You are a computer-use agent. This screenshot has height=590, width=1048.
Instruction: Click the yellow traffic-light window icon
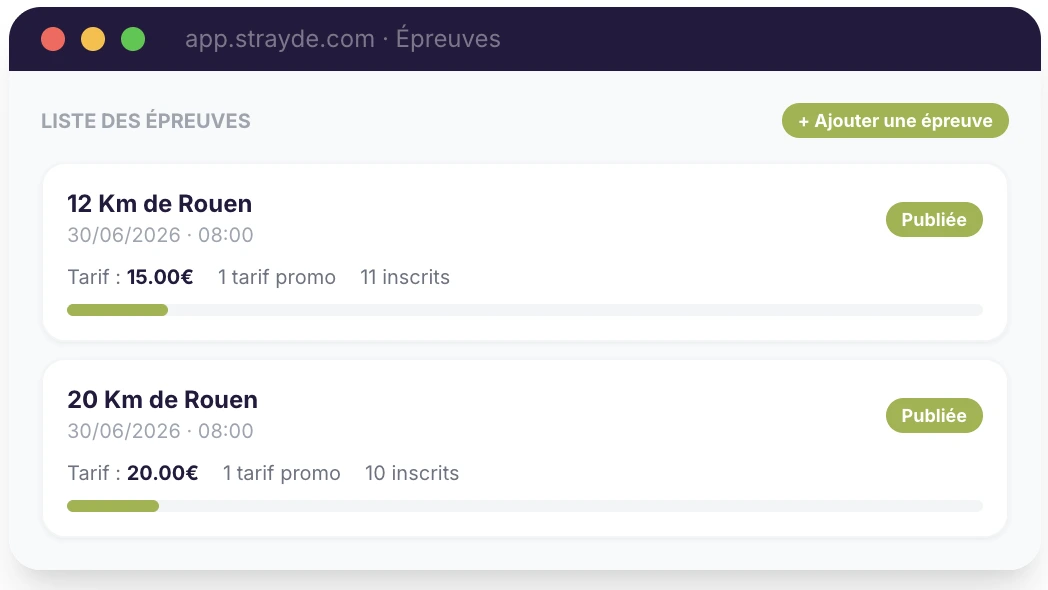(92, 39)
